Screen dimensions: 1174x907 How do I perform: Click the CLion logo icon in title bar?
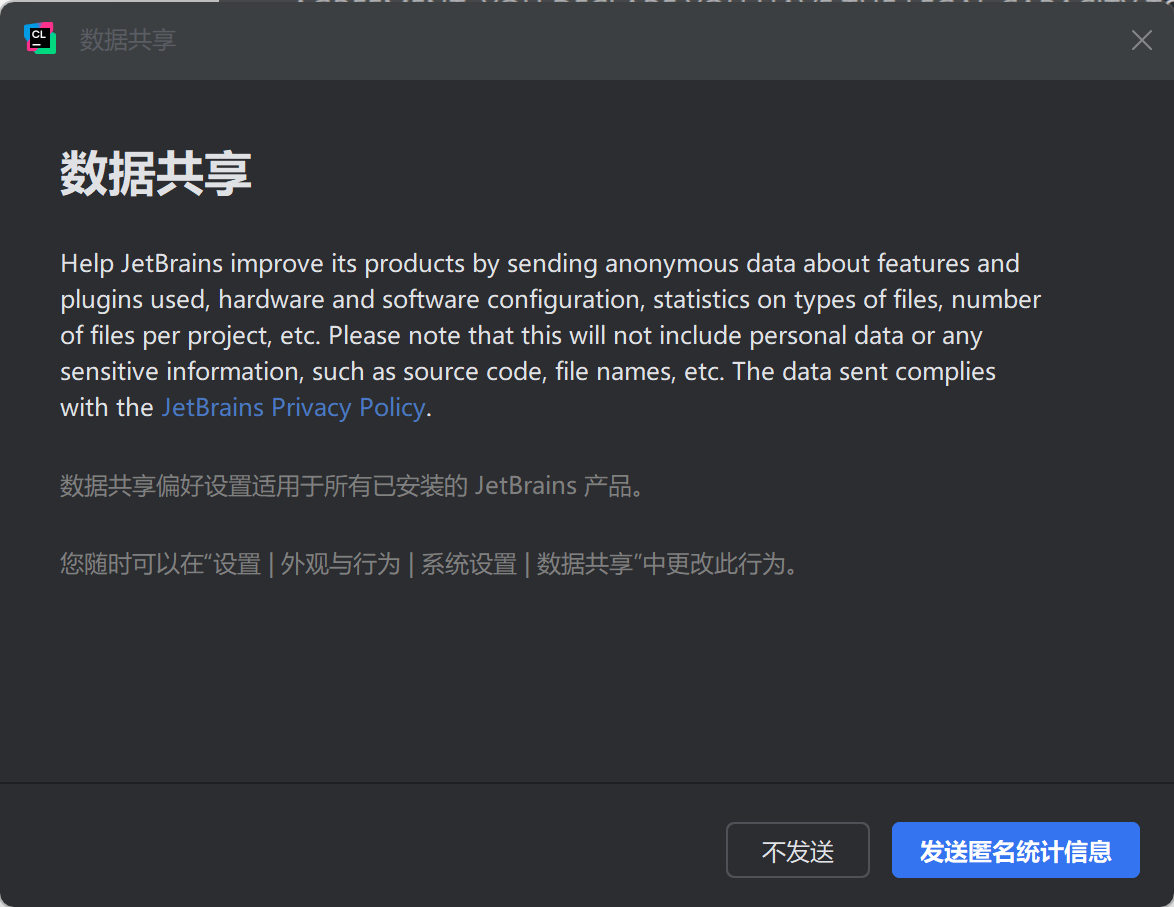pyautogui.click(x=40, y=38)
